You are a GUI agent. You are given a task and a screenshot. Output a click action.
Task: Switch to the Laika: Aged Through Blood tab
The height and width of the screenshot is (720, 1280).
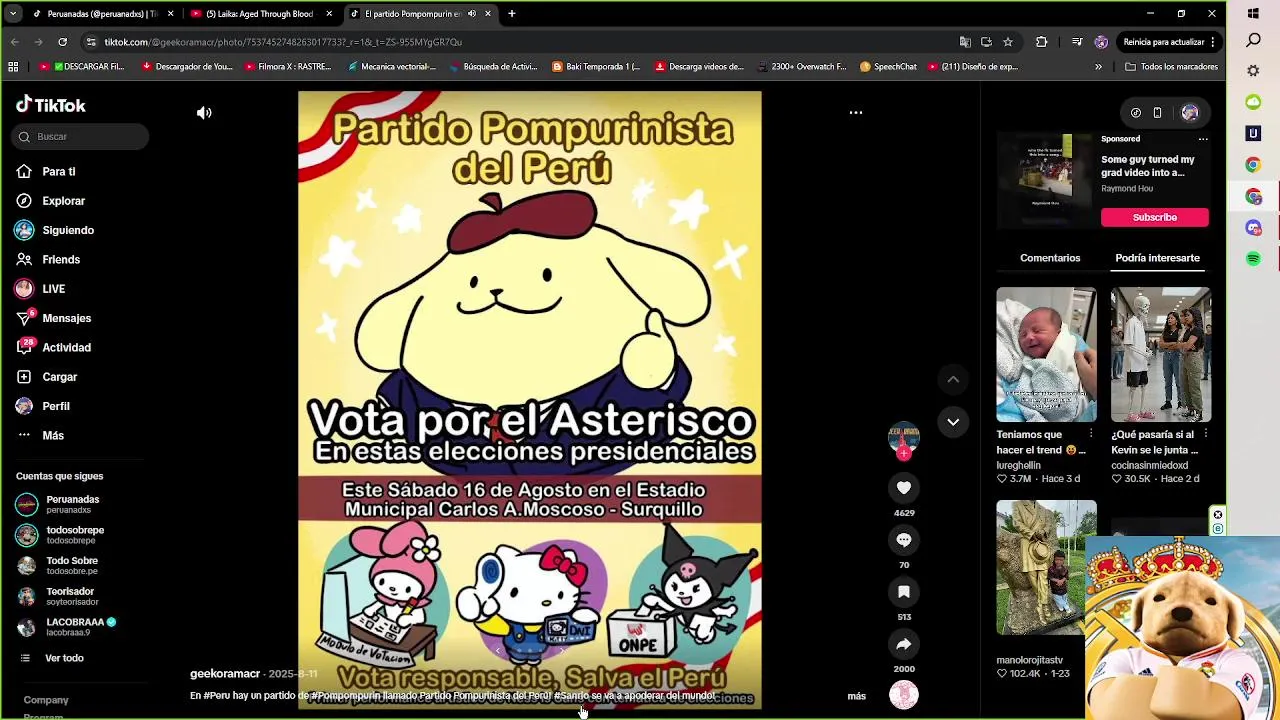(x=260, y=14)
